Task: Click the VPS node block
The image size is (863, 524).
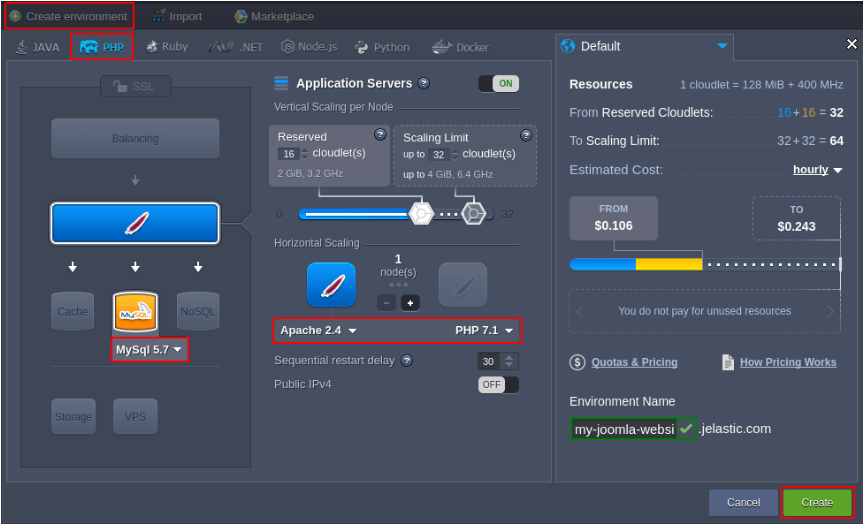Action: (135, 416)
